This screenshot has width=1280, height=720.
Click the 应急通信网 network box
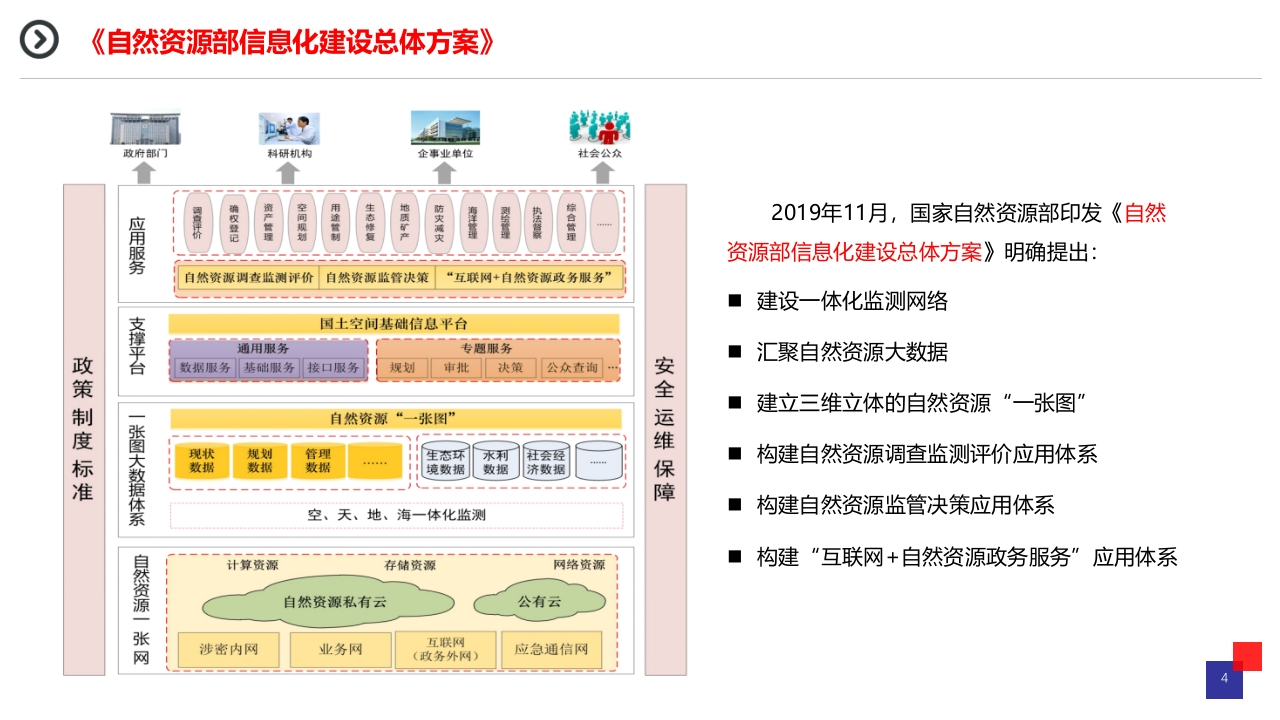coord(551,650)
